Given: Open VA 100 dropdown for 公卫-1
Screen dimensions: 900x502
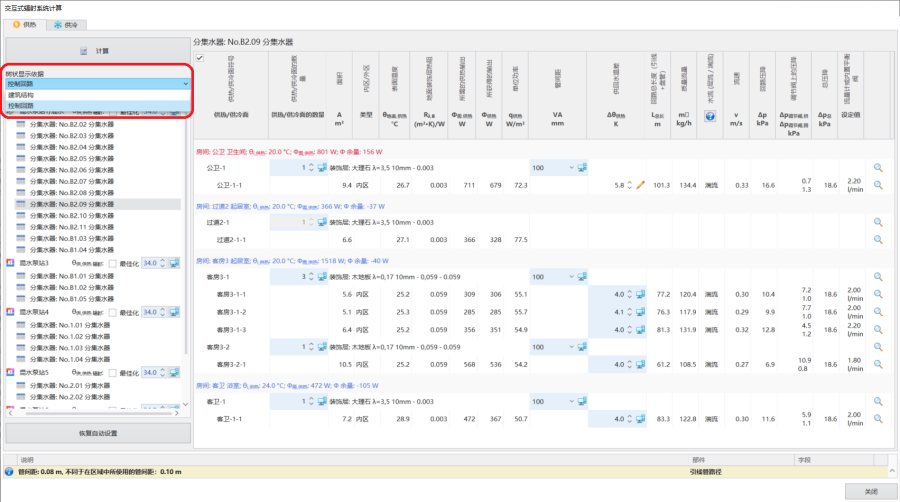Looking at the screenshot, I should tap(571, 168).
